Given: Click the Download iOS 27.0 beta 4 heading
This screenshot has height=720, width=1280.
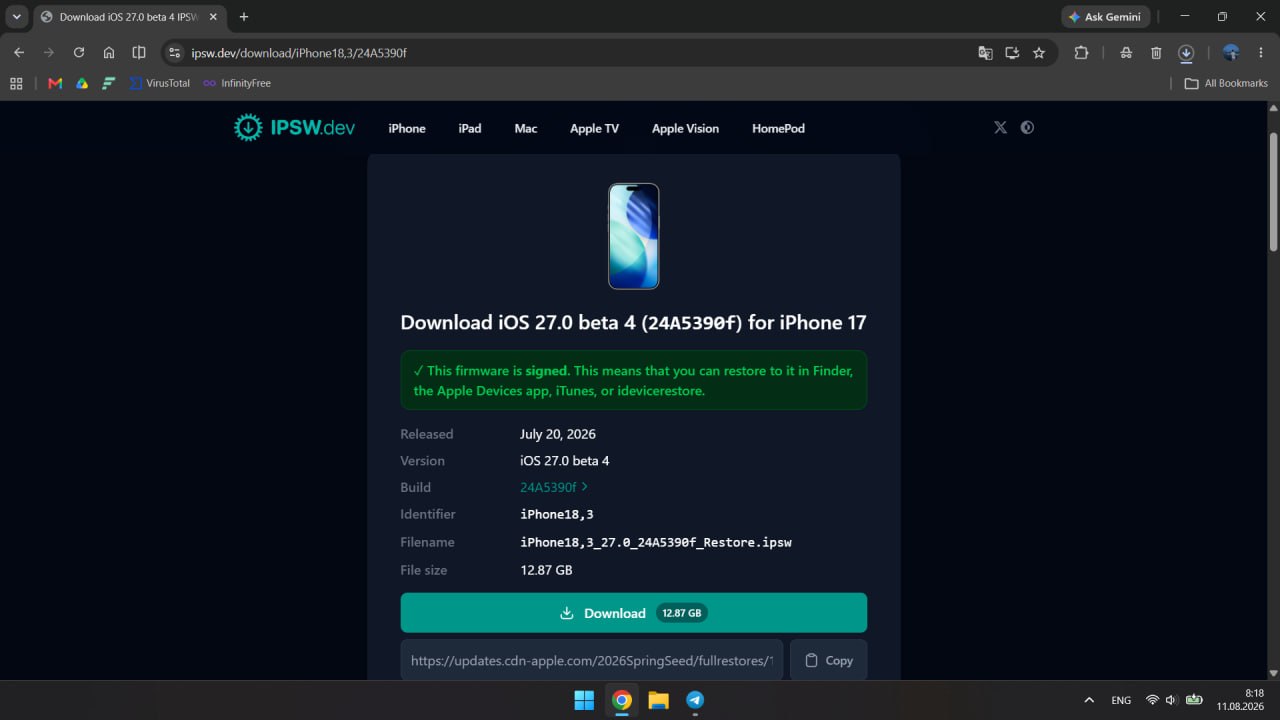Looking at the screenshot, I should pyautogui.click(x=634, y=322).
